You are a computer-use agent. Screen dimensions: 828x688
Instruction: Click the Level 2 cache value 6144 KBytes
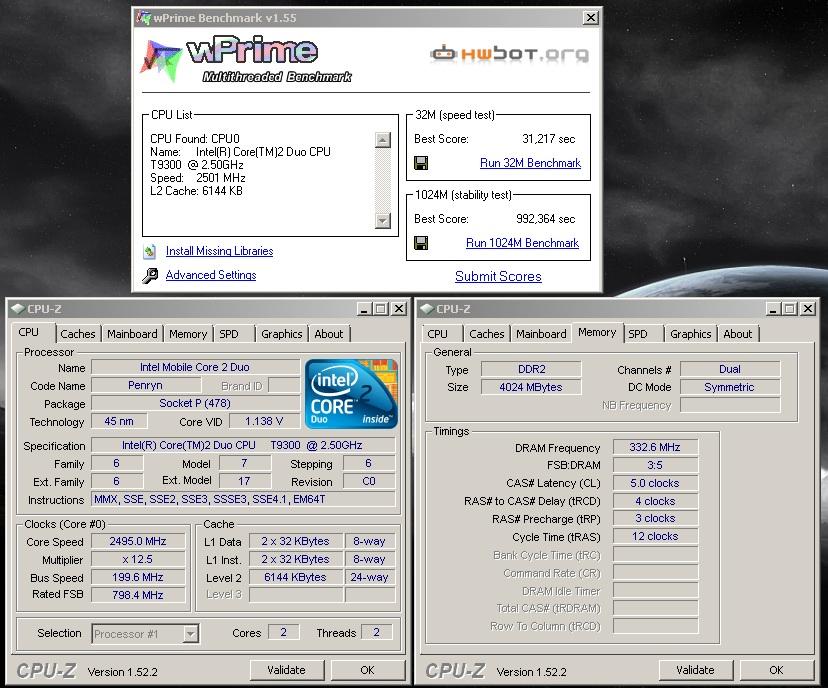point(295,577)
